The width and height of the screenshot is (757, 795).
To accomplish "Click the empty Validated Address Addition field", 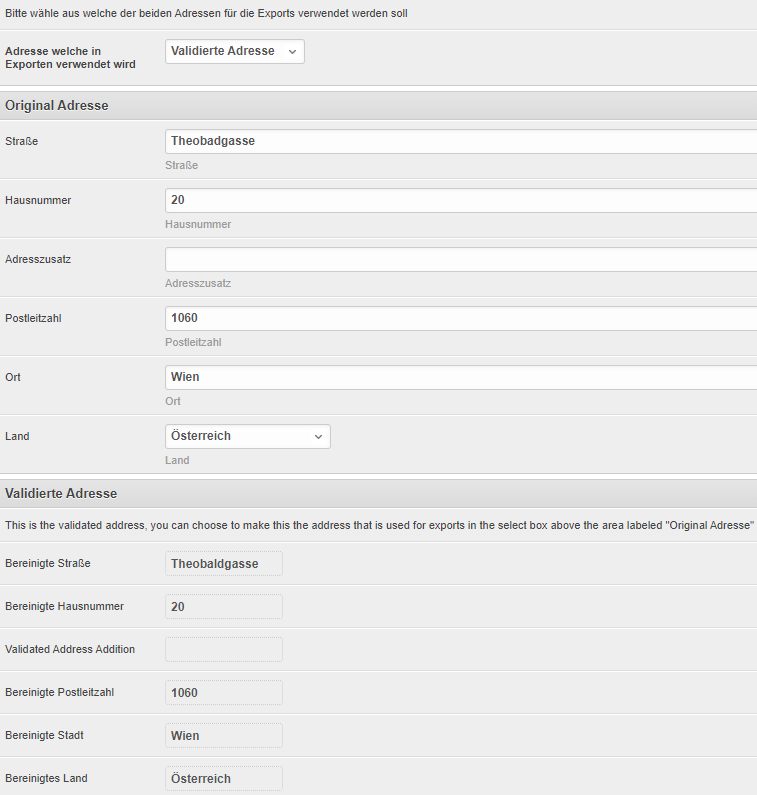I will pos(224,649).
